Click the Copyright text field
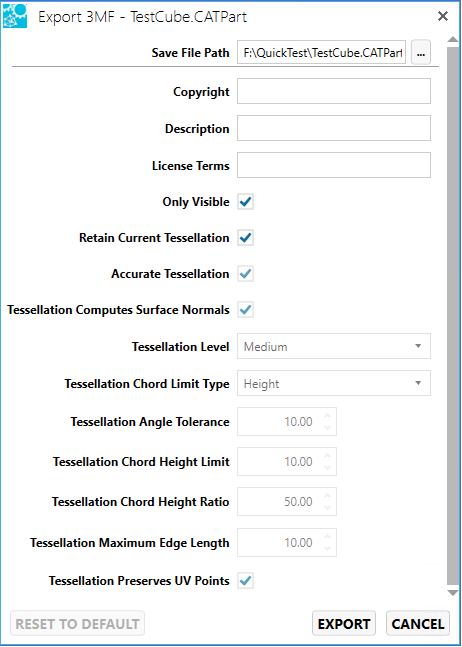 pos(334,91)
